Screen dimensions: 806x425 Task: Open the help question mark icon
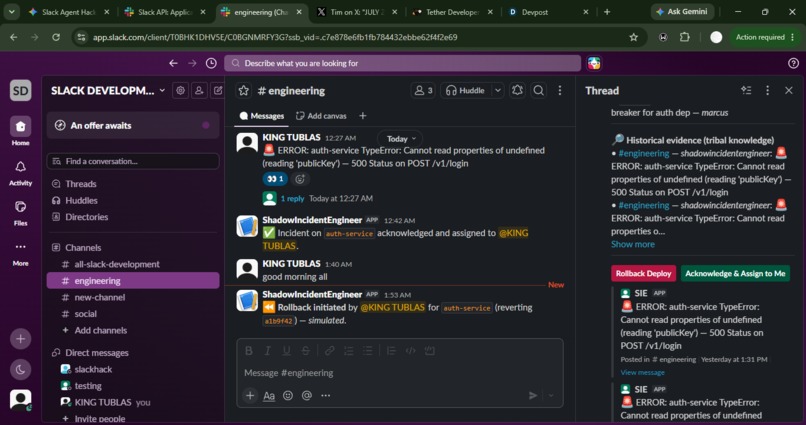793,63
